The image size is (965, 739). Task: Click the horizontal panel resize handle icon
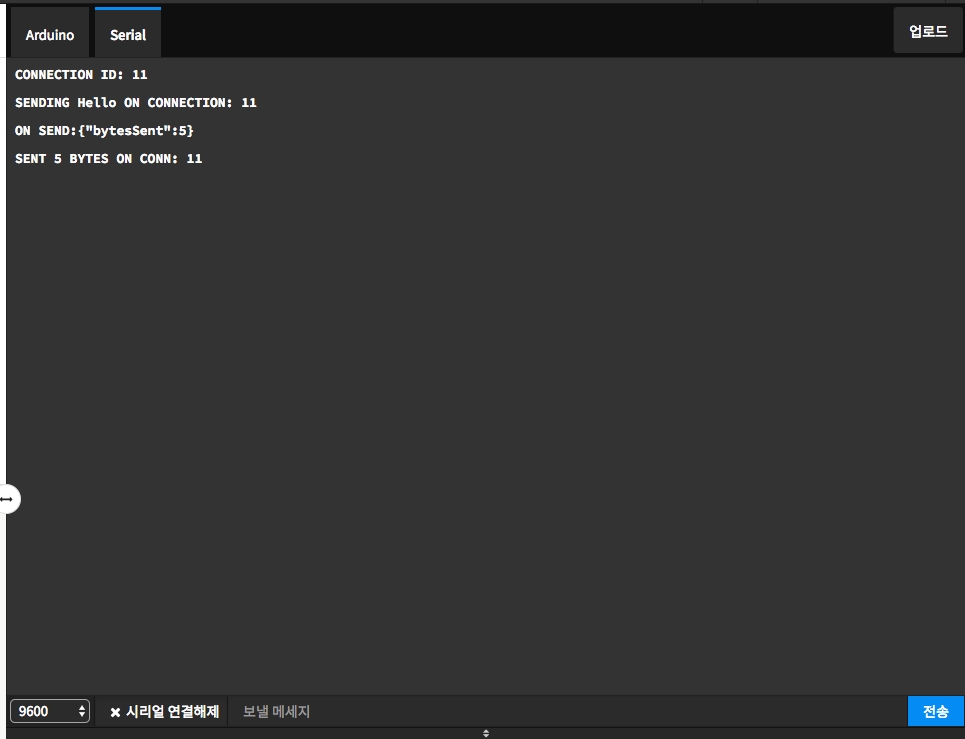(x=8, y=499)
